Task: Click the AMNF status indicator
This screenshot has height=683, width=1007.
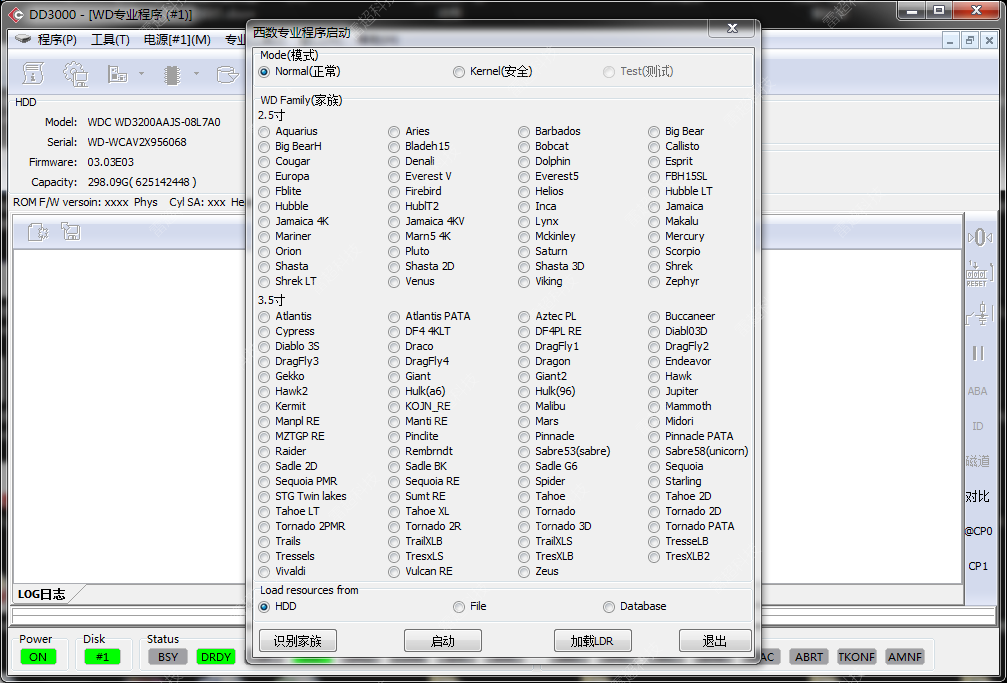Action: pyautogui.click(x=904, y=657)
